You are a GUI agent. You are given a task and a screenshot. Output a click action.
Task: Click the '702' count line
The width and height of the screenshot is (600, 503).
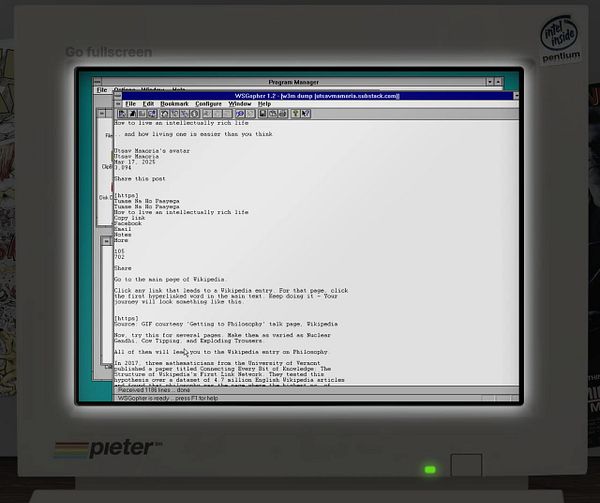119,257
